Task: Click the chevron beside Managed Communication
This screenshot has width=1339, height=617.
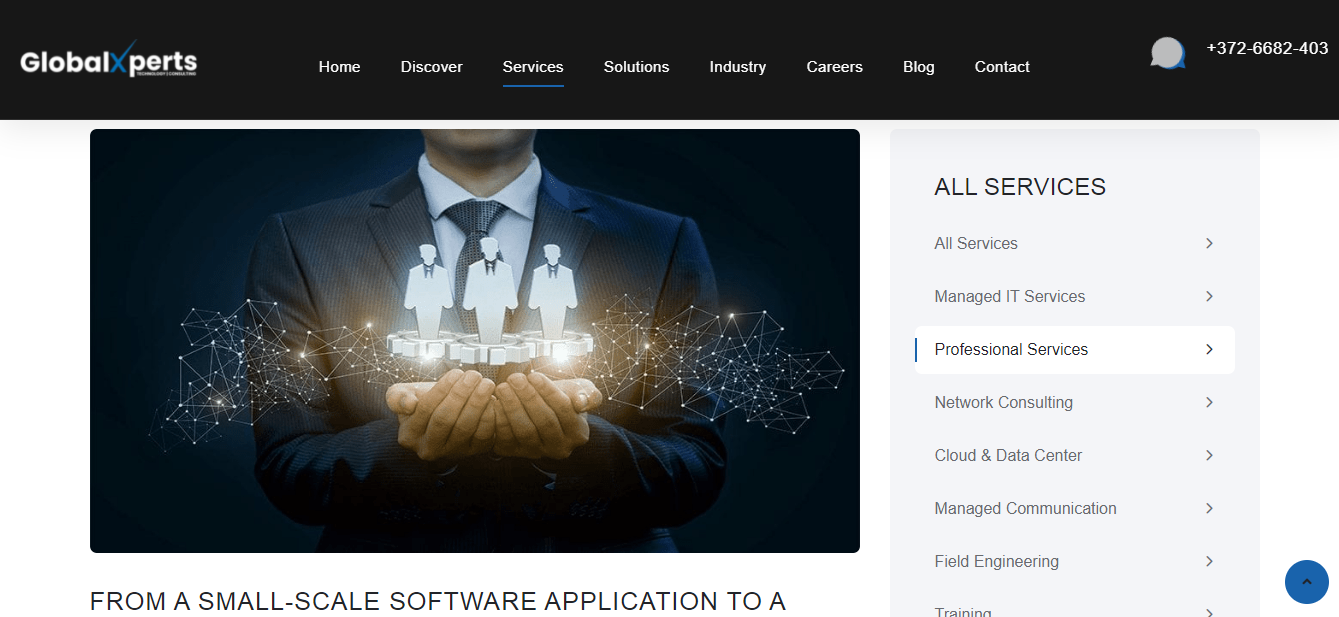Action: [x=1209, y=508]
